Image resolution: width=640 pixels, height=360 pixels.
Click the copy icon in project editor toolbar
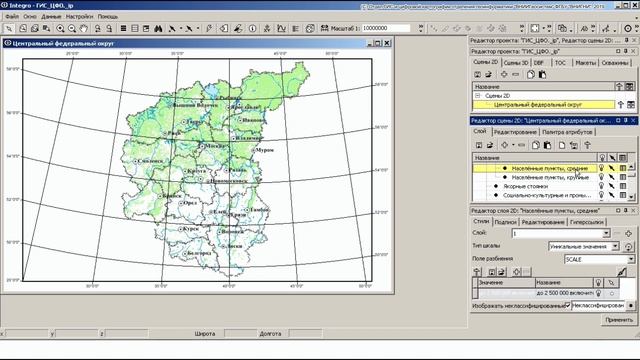coord(531,74)
